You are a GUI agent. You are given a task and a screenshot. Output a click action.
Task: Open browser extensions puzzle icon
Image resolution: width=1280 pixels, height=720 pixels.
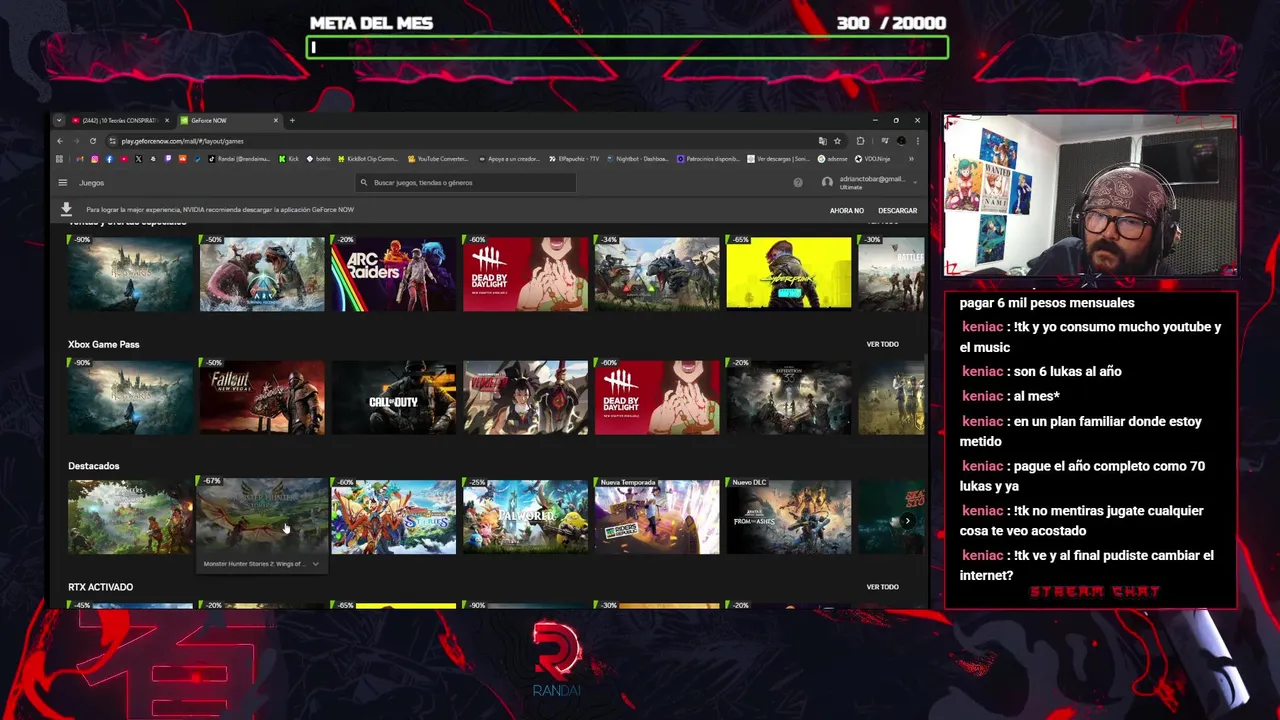tap(860, 141)
